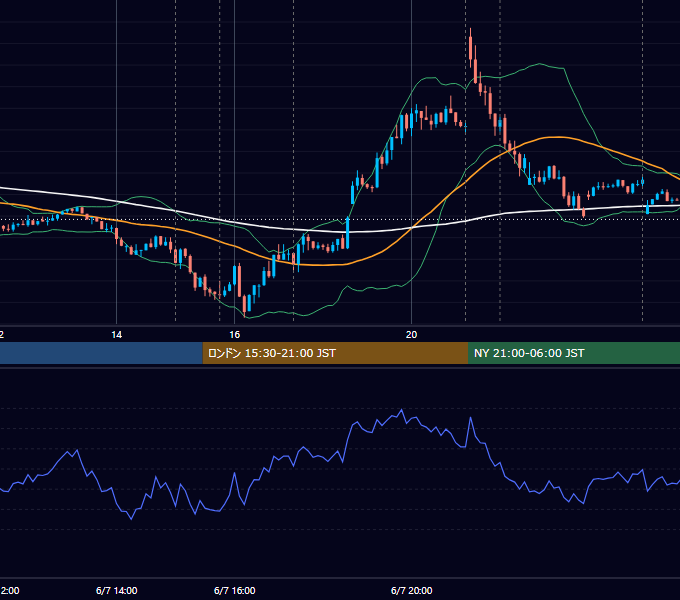Click the NY 21:00-06:00 JST session bar
The width and height of the screenshot is (680, 600).
click(x=574, y=353)
